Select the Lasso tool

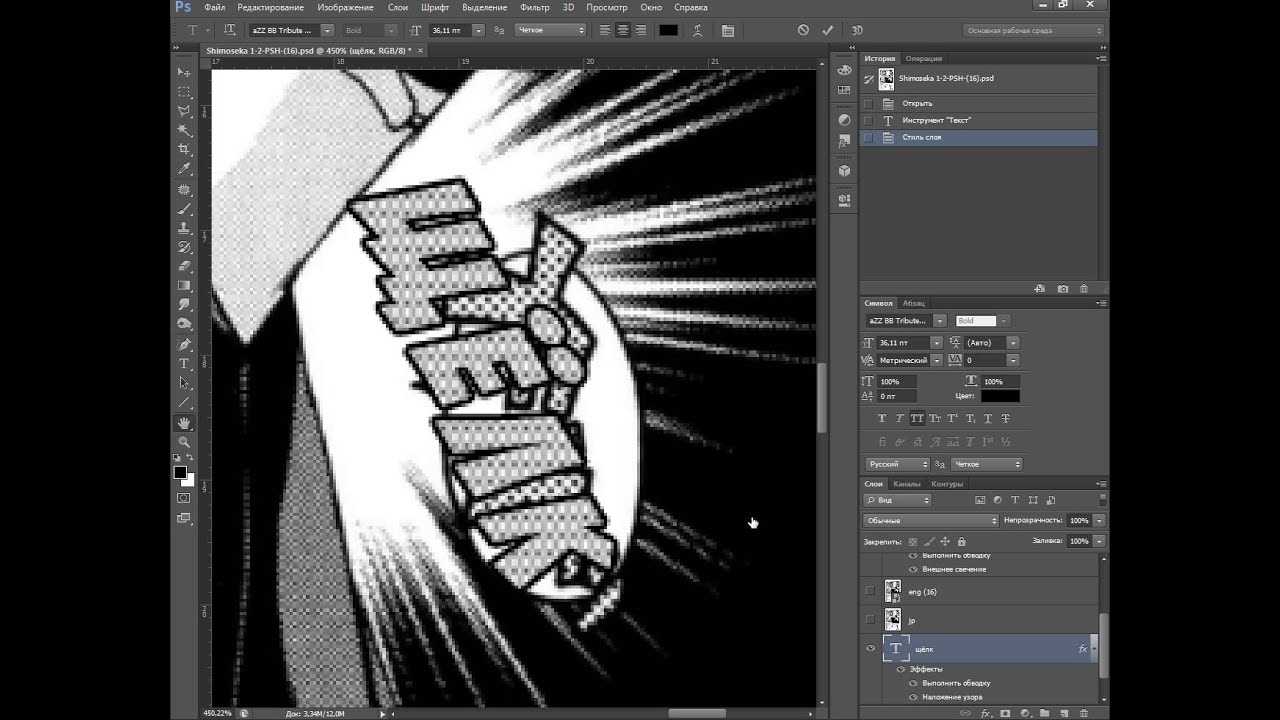coord(184,111)
